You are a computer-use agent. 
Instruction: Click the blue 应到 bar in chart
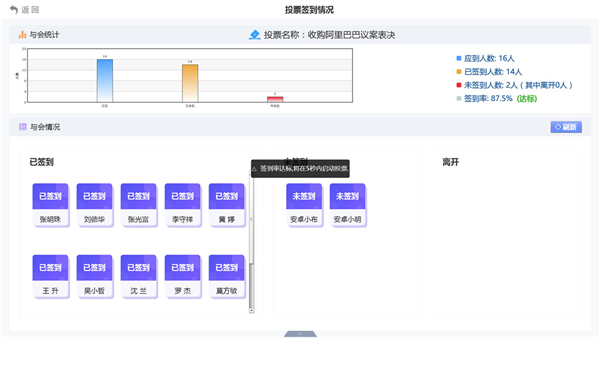(x=105, y=80)
